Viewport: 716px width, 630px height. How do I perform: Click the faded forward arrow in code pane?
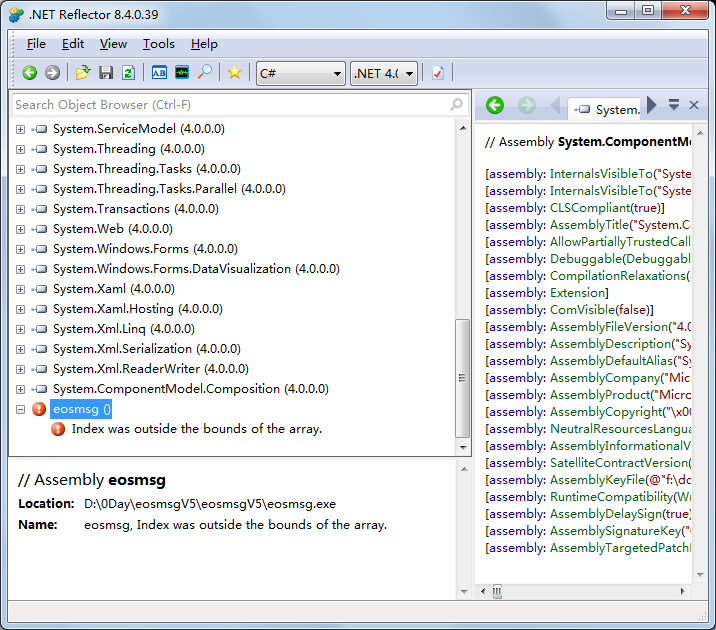(x=527, y=105)
